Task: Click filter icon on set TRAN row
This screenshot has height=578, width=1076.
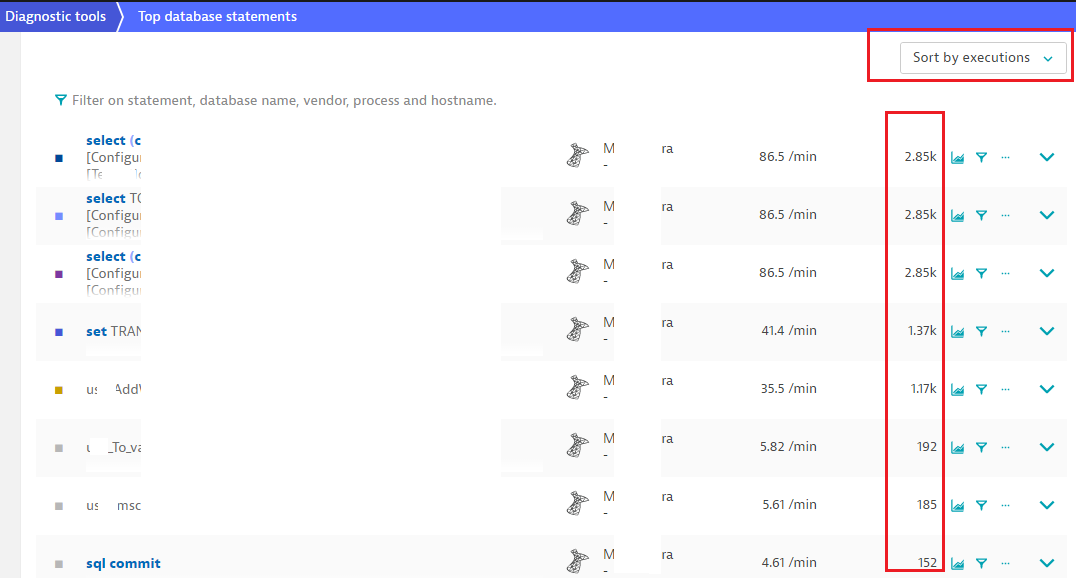Action: [981, 331]
